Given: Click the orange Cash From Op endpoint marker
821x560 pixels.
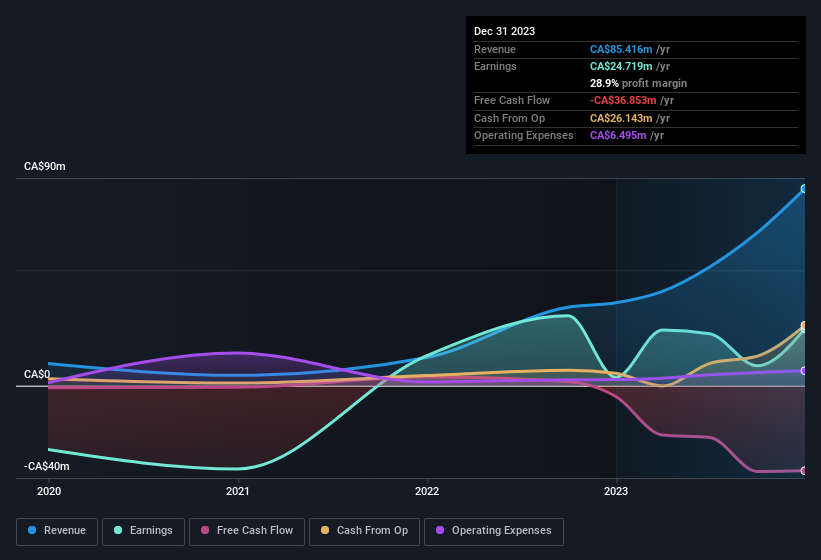Looking at the screenshot, I should point(804,326).
